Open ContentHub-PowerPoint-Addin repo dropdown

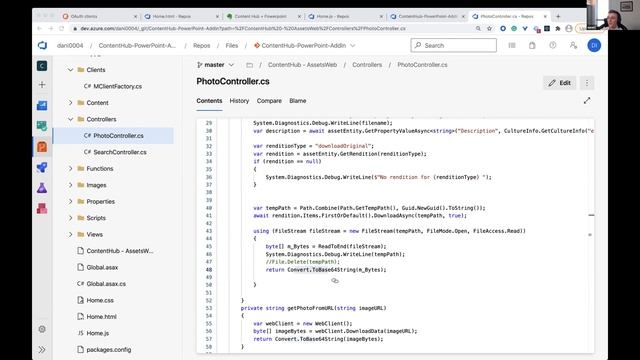point(304,45)
